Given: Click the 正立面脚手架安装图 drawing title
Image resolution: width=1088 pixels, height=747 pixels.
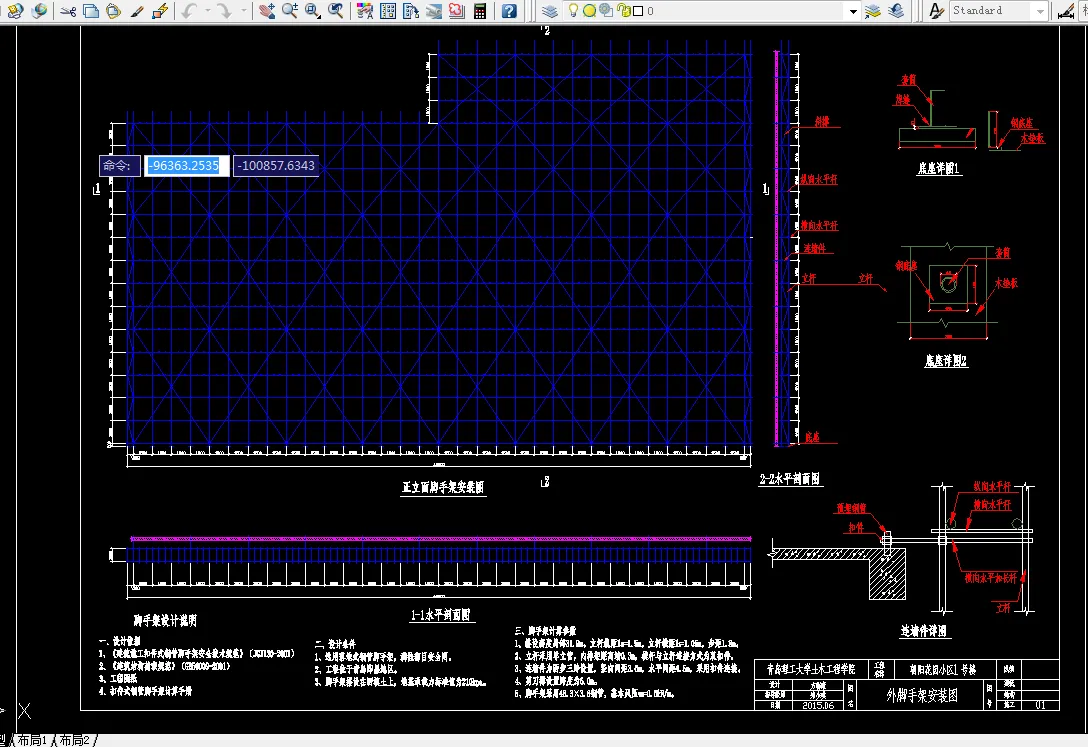Looking at the screenshot, I should pyautogui.click(x=443, y=487).
